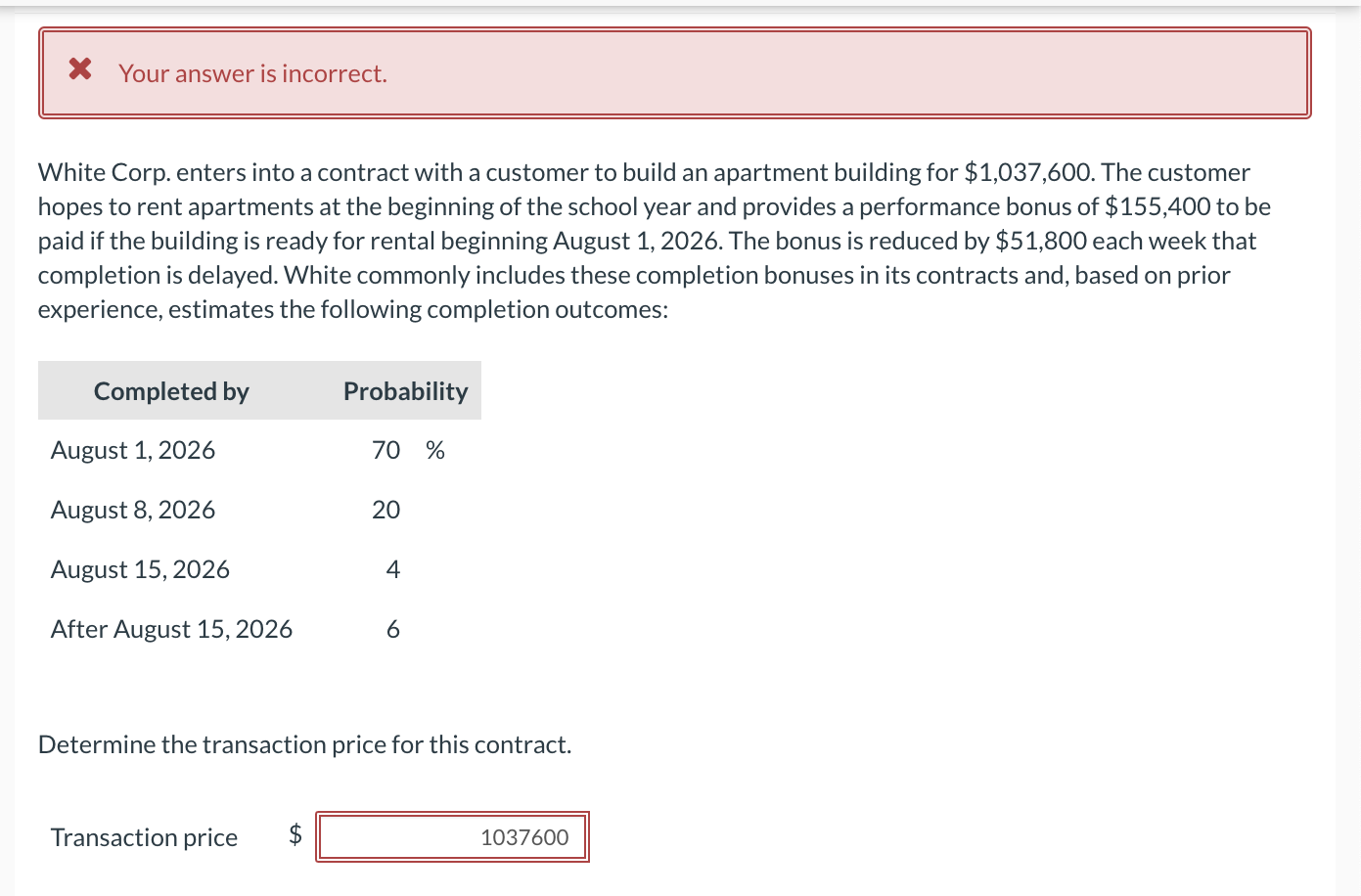Select the 'After August 15, 2026' row
The width and height of the screenshot is (1361, 896).
point(245,628)
